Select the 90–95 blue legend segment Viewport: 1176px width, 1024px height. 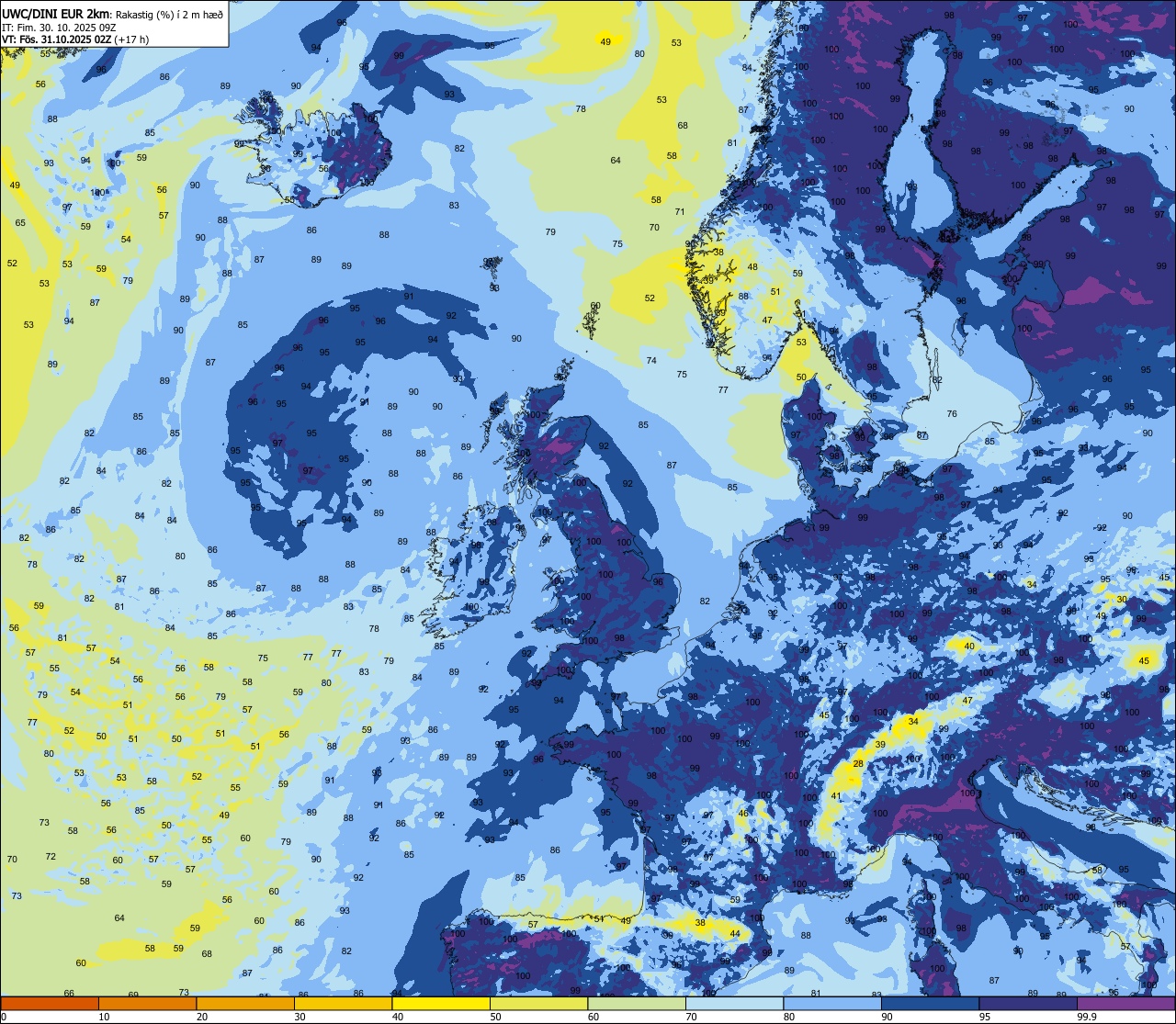coord(930,1004)
